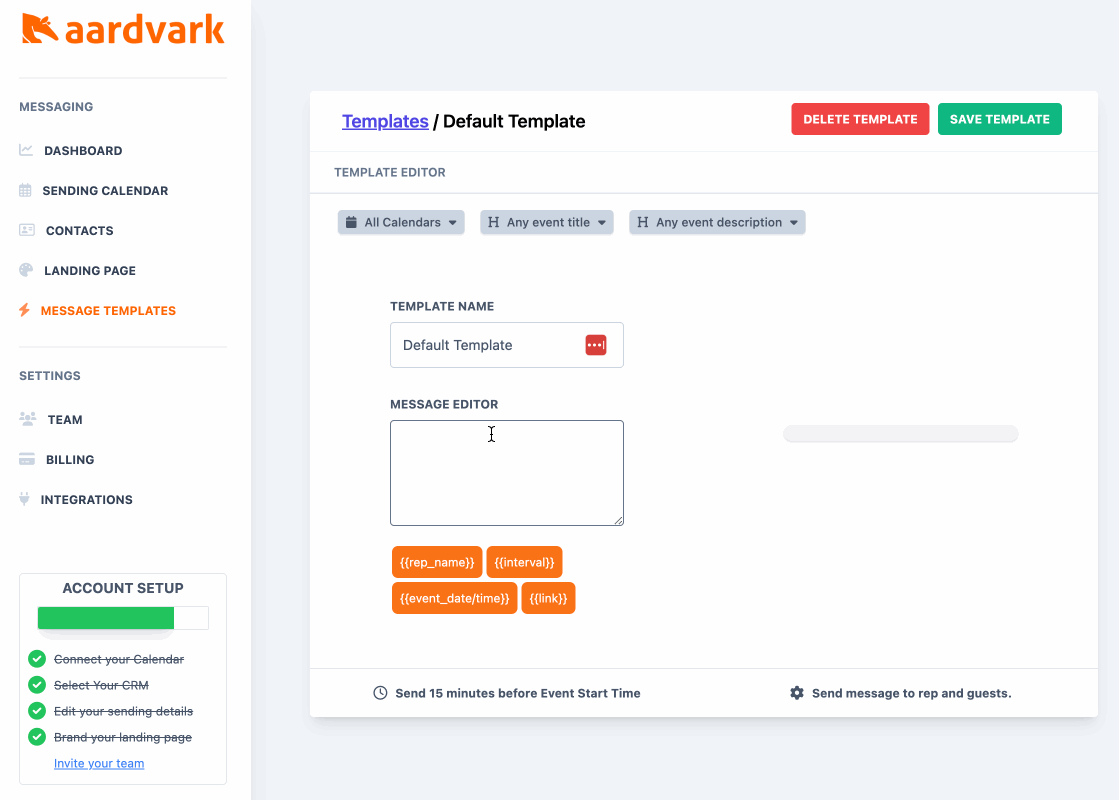Click the checkmark beside Brand your landing page
Image resolution: width=1119 pixels, height=800 pixels.
[x=37, y=737]
